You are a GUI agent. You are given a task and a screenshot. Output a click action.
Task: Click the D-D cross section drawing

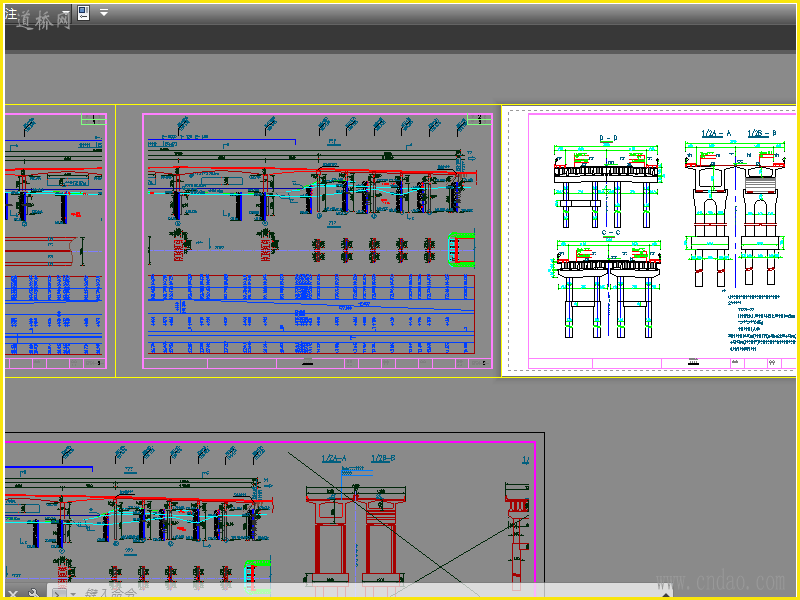[608, 180]
